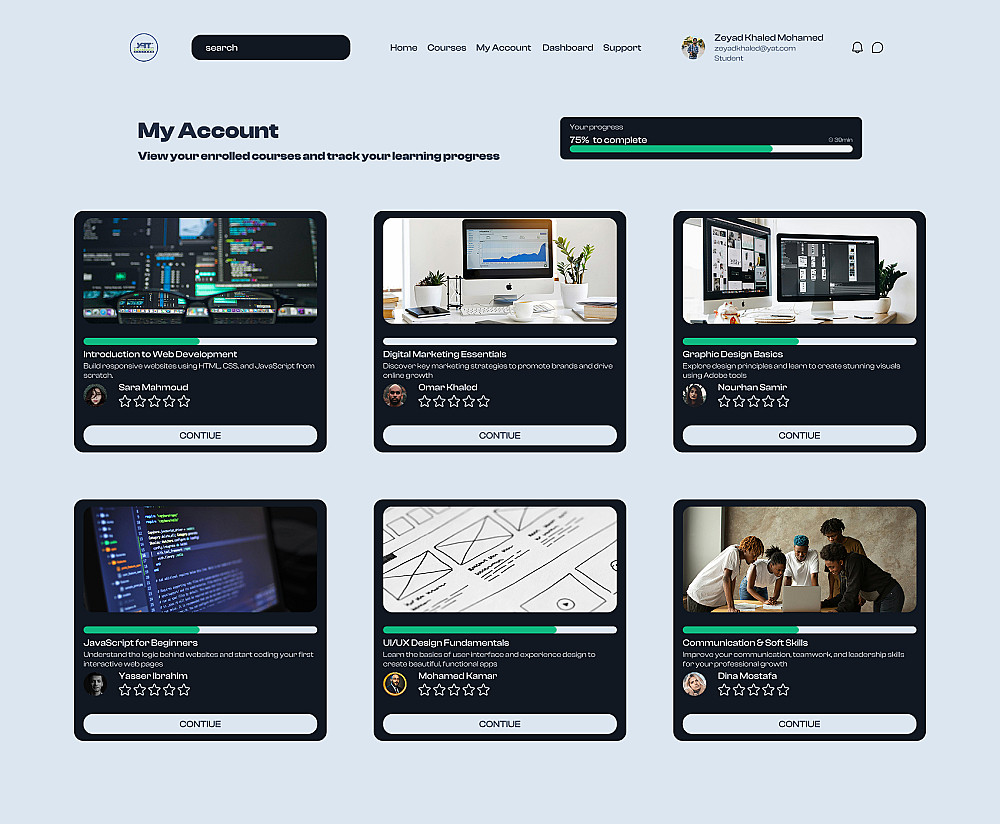Image resolution: width=1000 pixels, height=824 pixels.
Task: Open Introduction to Web Development thumbnail
Action: [x=200, y=271]
